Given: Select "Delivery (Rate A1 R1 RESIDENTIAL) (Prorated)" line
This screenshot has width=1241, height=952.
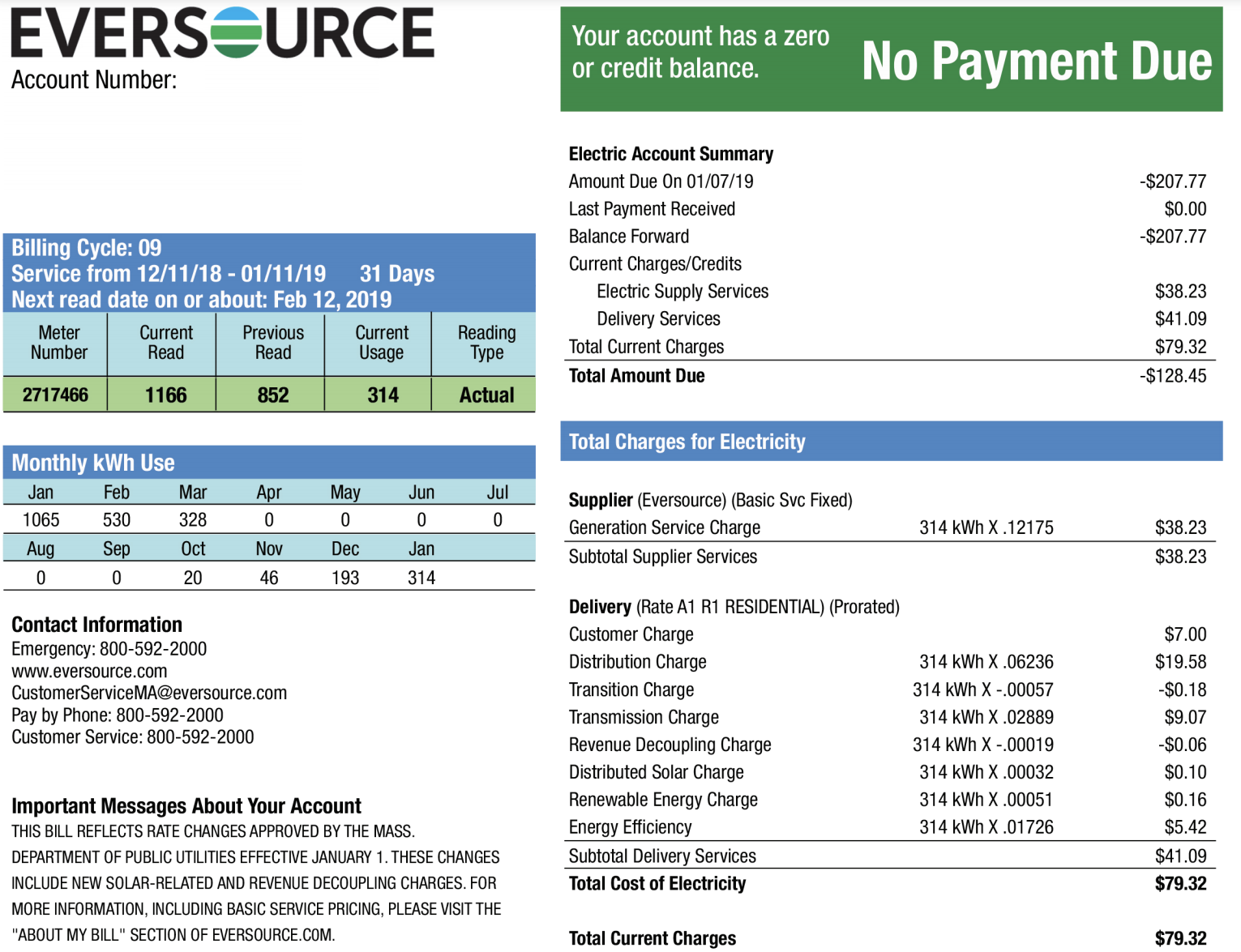Looking at the screenshot, I should pos(734,608).
